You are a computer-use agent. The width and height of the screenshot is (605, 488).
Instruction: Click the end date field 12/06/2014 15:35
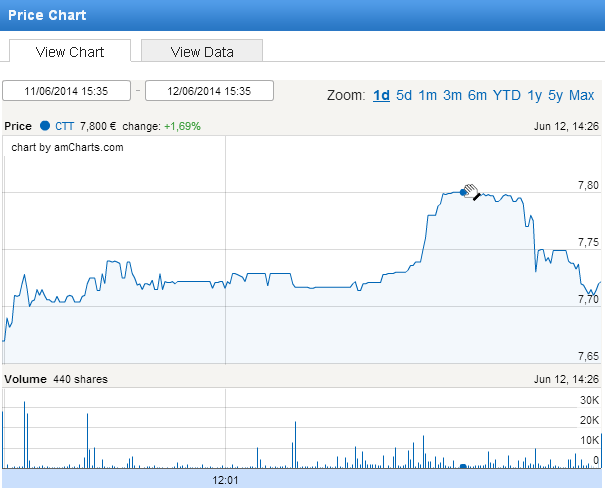(209, 91)
